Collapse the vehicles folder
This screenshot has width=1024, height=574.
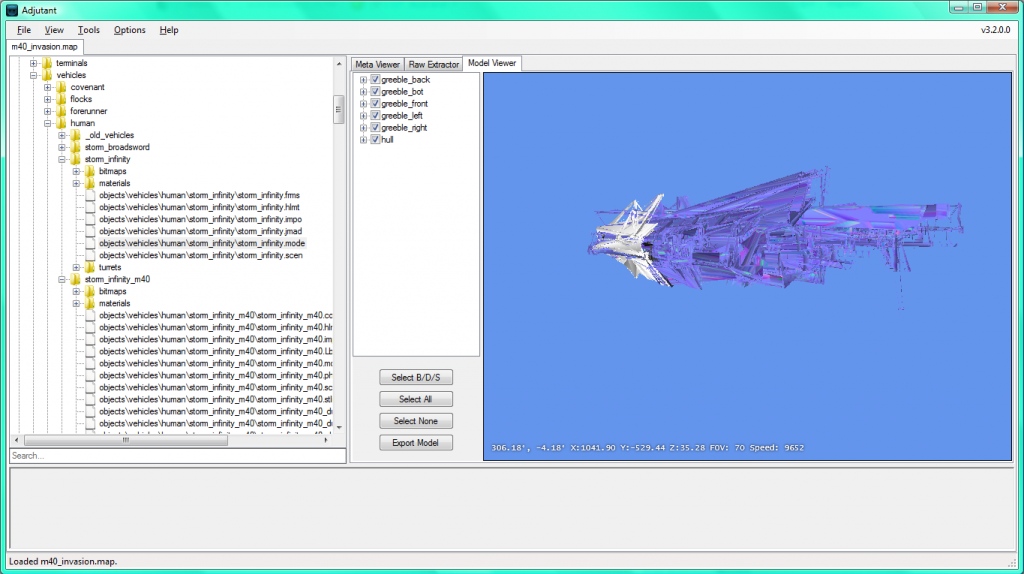click(33, 75)
